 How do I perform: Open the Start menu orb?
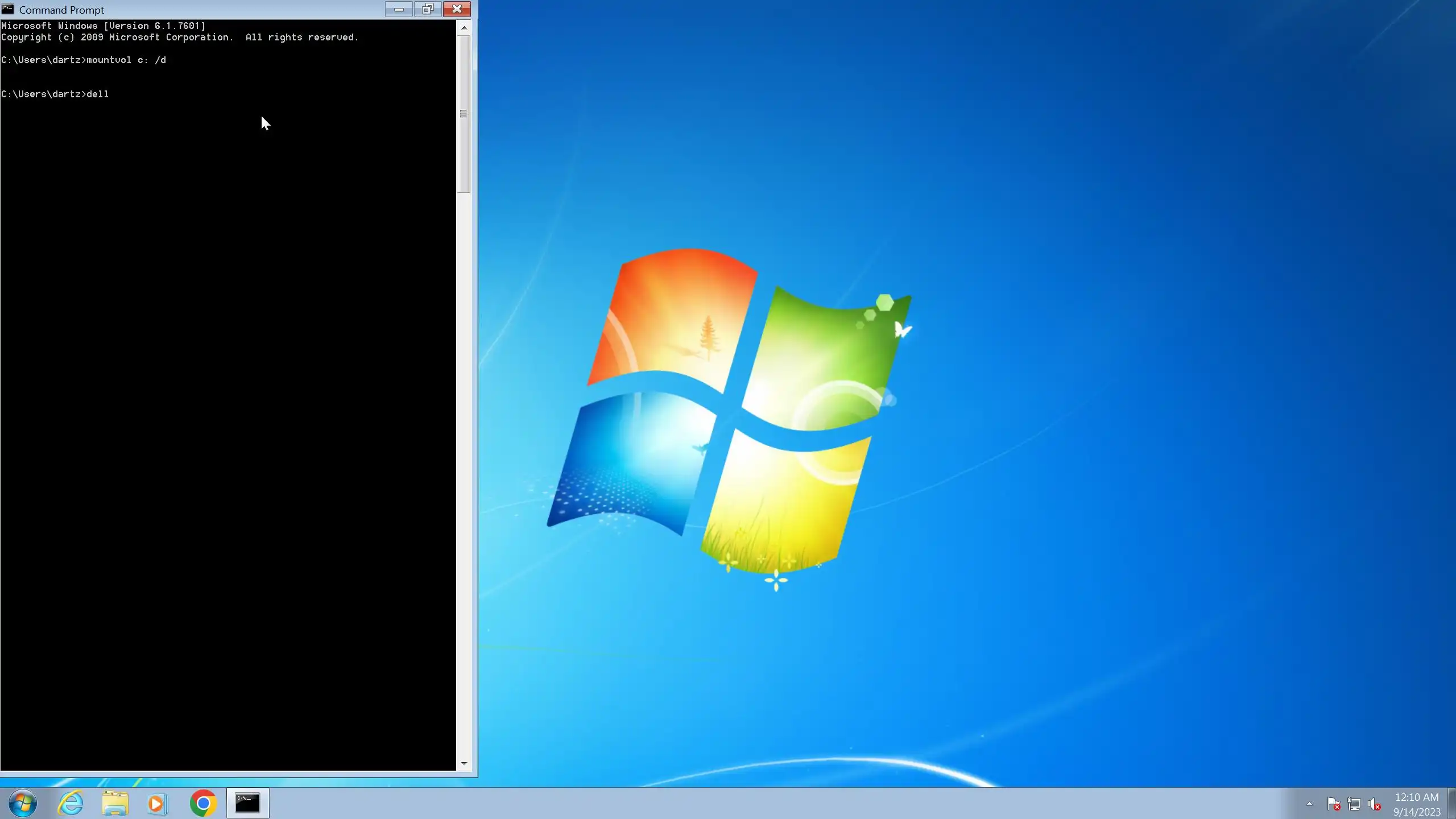23,803
